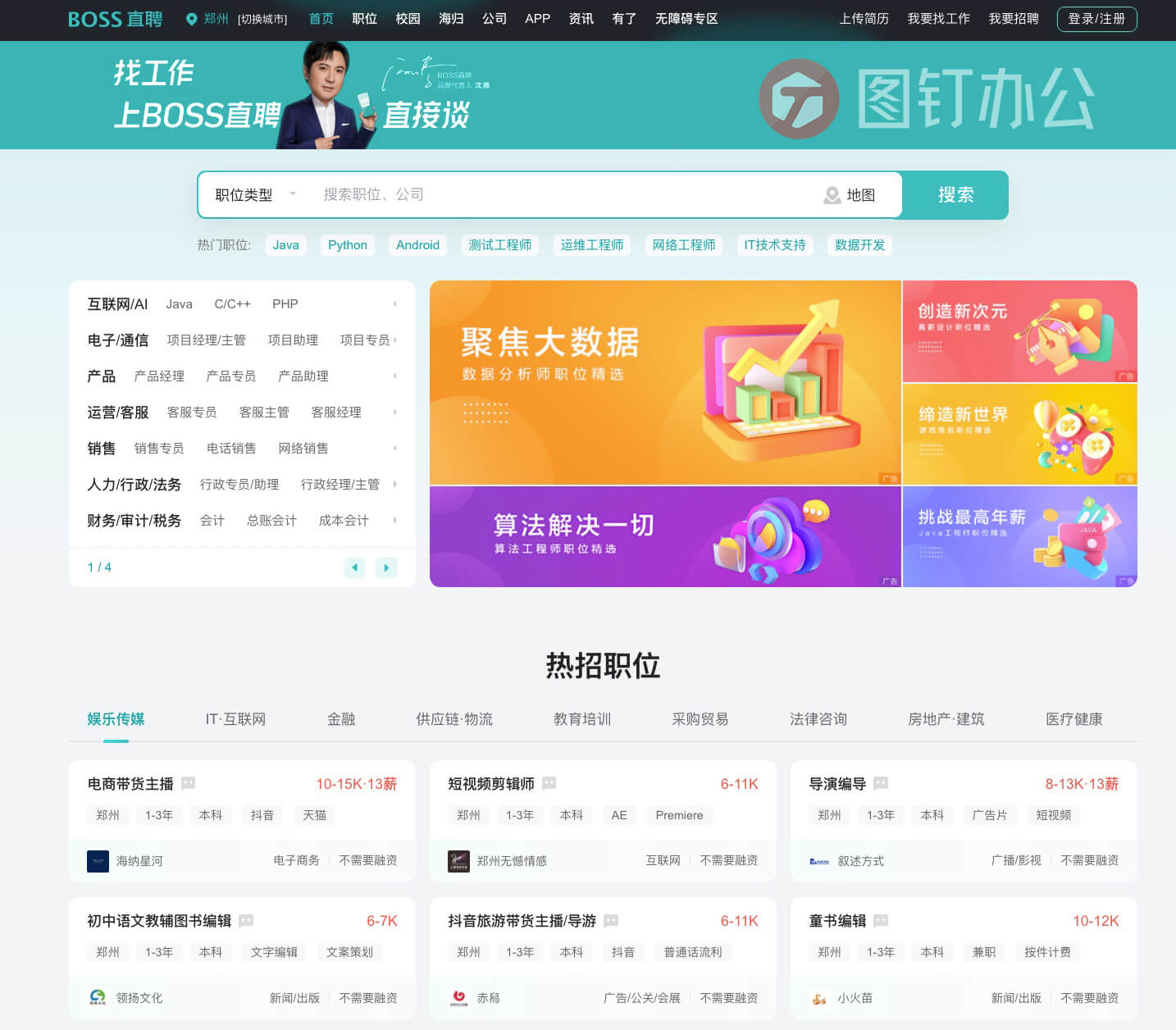Screen dimensions: 1176x1030
Task: Click the map icon next to 地图
Action: (x=832, y=195)
